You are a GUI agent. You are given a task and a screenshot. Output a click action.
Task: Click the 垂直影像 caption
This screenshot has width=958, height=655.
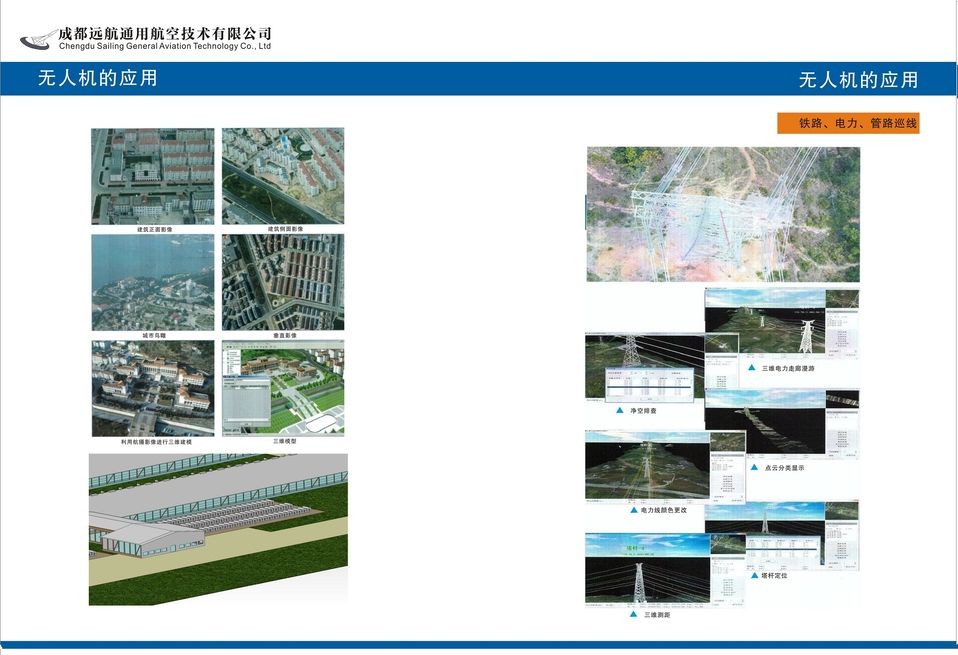pyautogui.click(x=285, y=335)
